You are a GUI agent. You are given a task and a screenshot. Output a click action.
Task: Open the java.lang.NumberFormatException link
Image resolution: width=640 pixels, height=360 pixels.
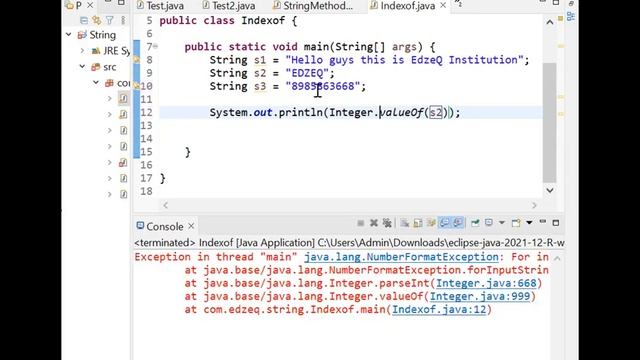[401, 257]
